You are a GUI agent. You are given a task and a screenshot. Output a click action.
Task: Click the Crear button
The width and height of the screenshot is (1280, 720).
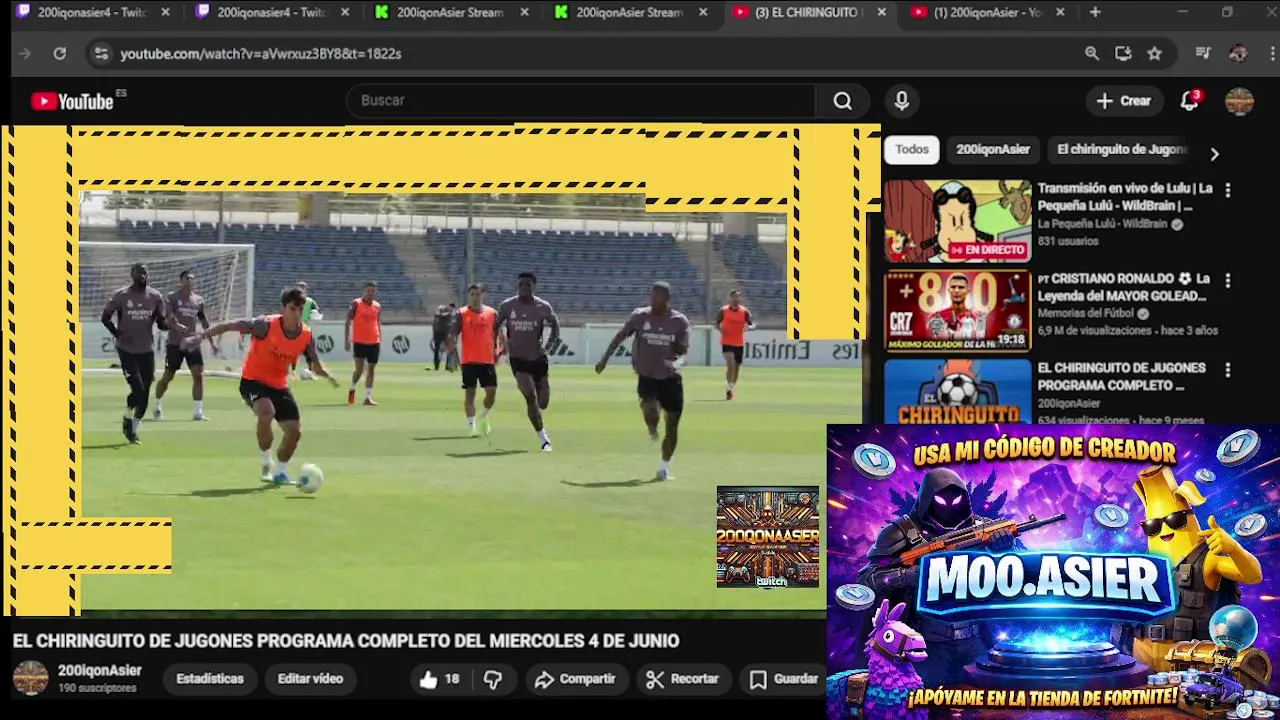pos(1124,101)
